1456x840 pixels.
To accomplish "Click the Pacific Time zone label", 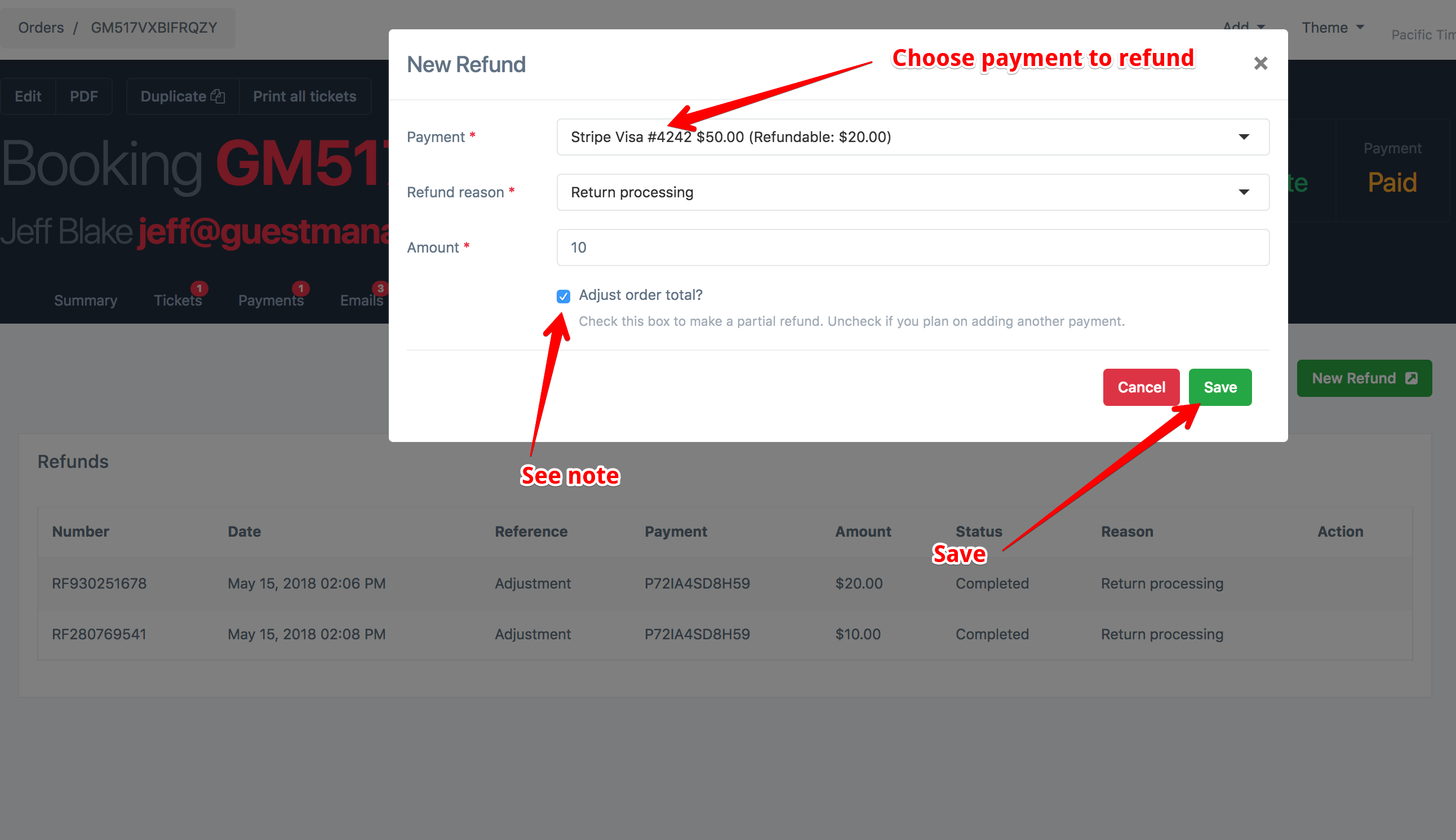I will [1423, 34].
